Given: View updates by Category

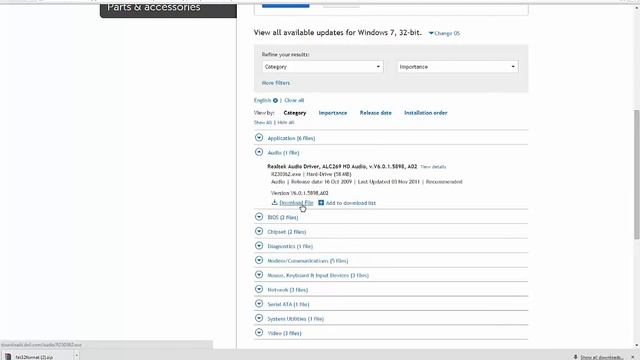Looking at the screenshot, I should pyautogui.click(x=295, y=113).
